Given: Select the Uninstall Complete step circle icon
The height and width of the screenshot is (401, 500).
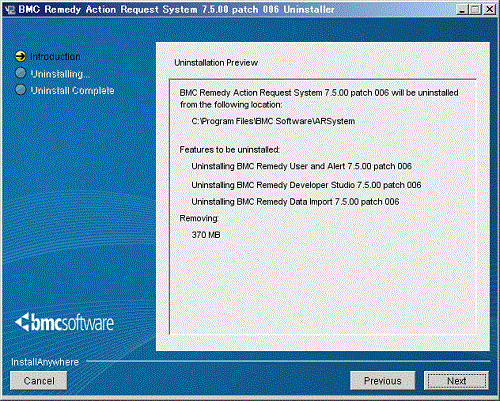Looking at the screenshot, I should pos(21,90).
